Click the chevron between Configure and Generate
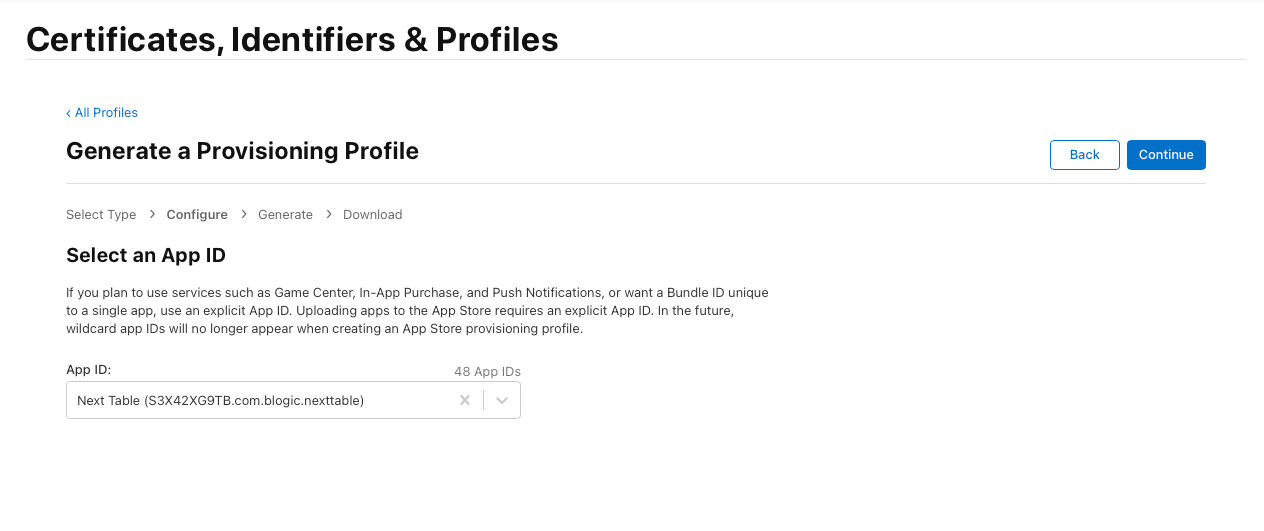Viewport: 1264px width, 531px height. (243, 214)
